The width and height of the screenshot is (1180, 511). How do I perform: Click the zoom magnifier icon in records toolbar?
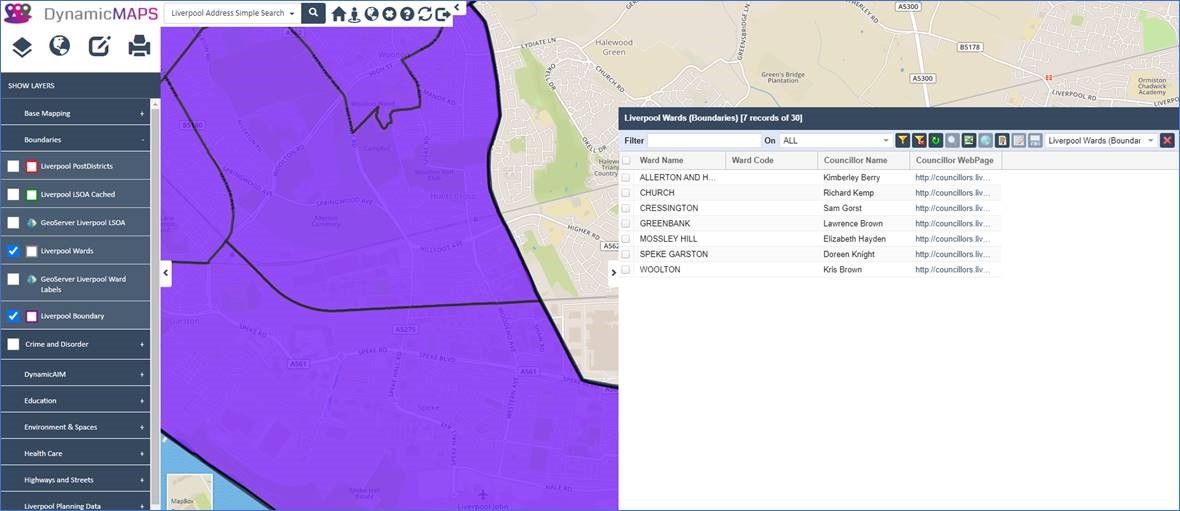[x=953, y=141]
